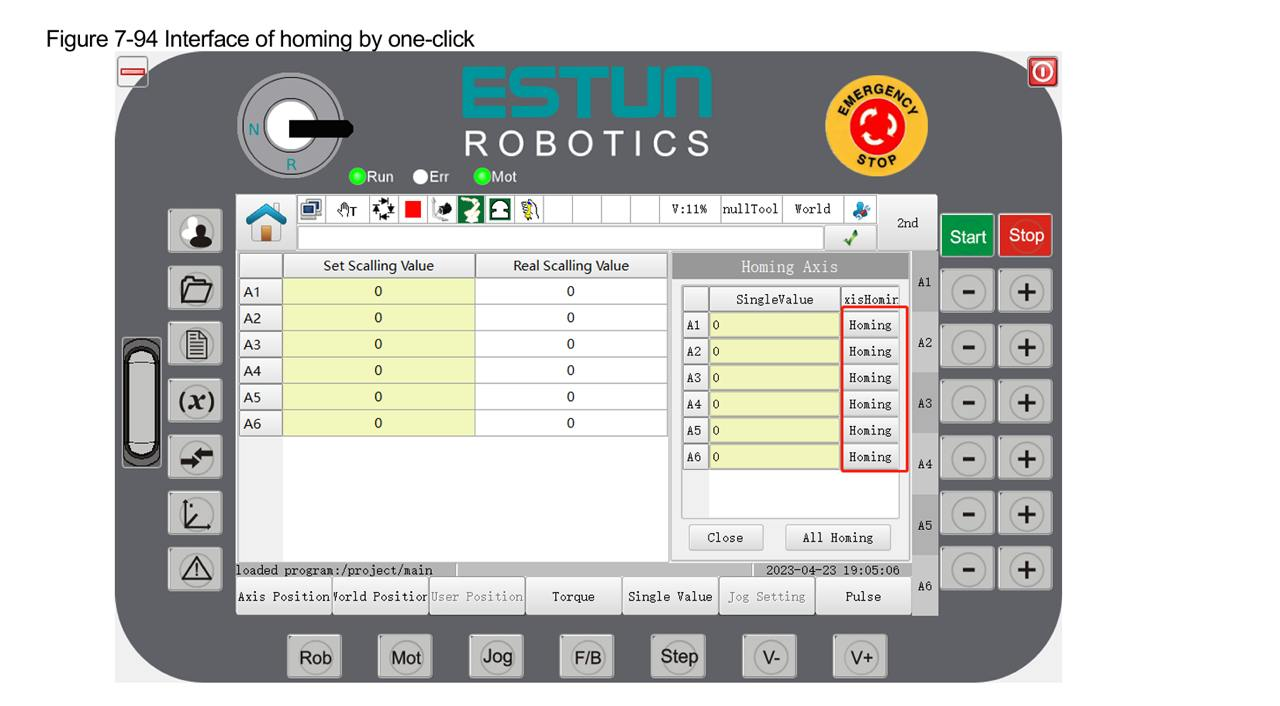Screen dimensions: 1280x706
Task: Close the Homing Axis panel
Action: pyautogui.click(x=725, y=537)
